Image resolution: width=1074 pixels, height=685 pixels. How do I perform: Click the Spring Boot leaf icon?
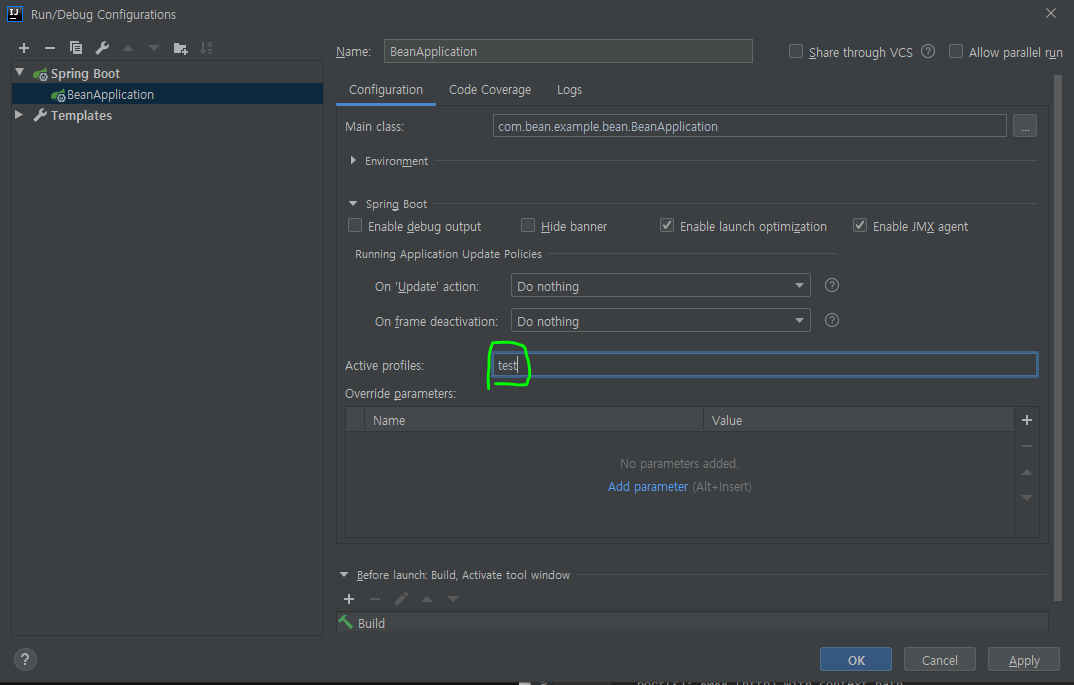tap(40, 74)
